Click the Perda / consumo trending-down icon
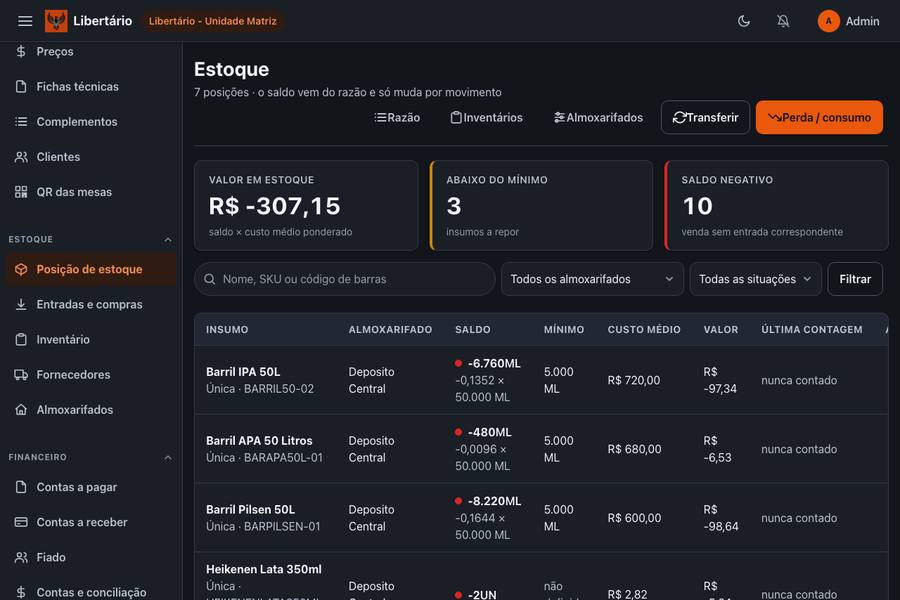Viewport: 900px width, 600px height. click(x=775, y=117)
